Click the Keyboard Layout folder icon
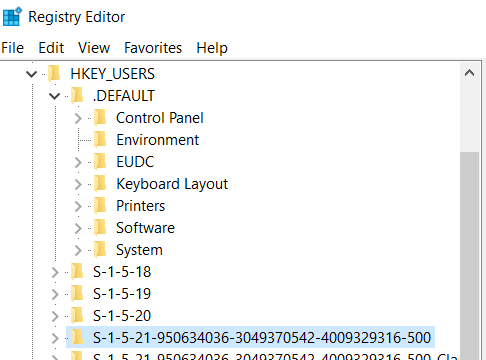This screenshot has height=360, width=486. 100,183
